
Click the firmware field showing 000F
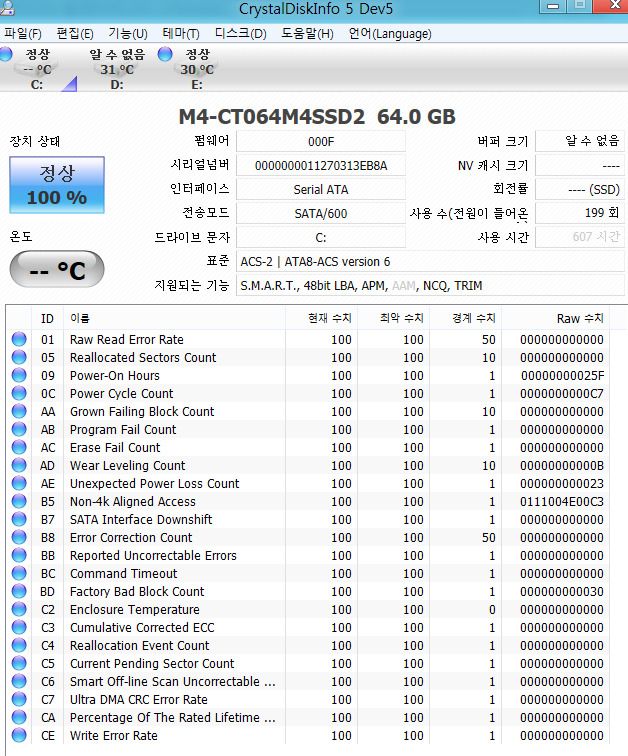point(321,142)
